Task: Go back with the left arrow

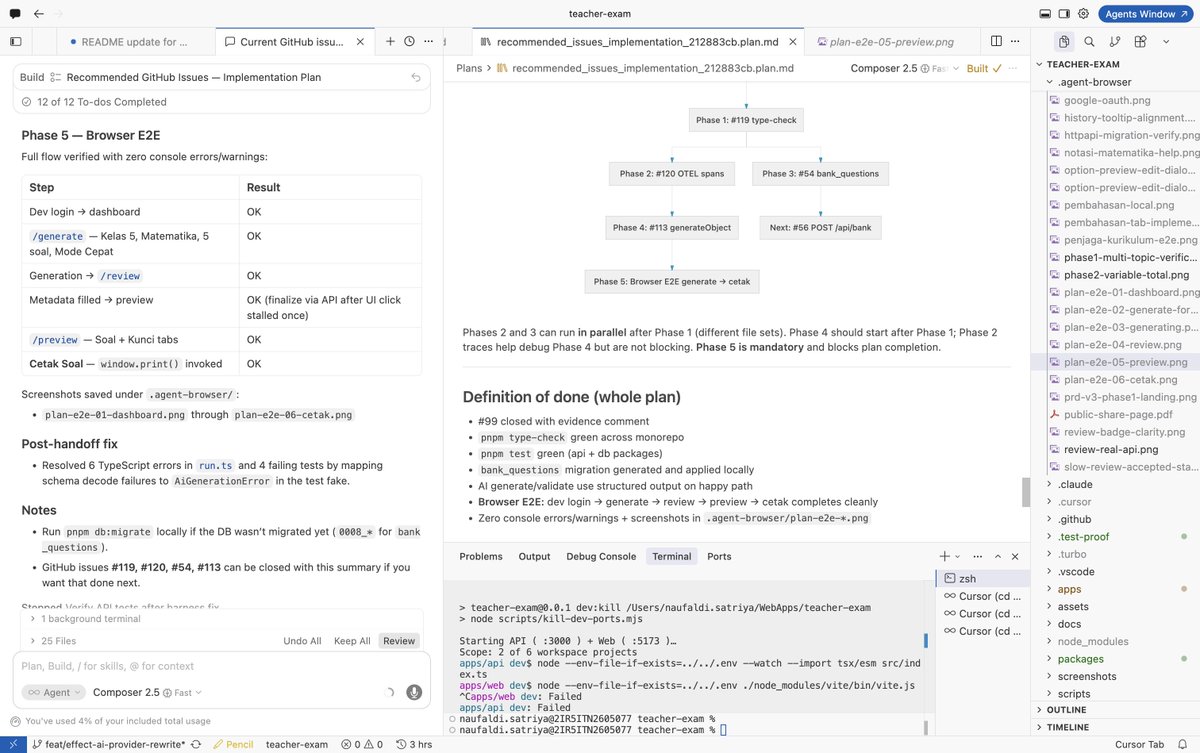Action: tap(38, 14)
